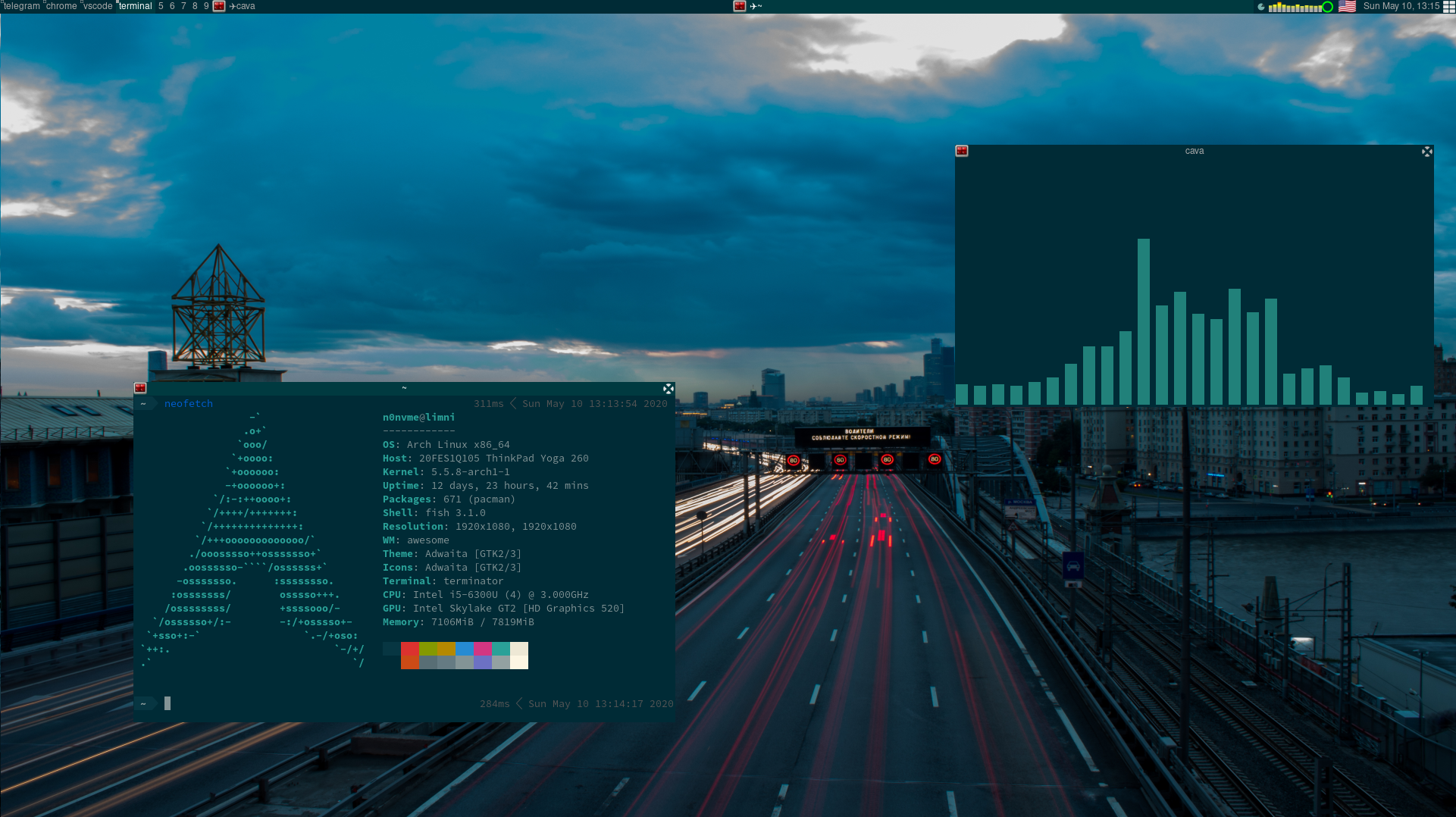This screenshot has height=817, width=1456.
Task: Switch to workspace tag 6
Action: pyautogui.click(x=172, y=6)
